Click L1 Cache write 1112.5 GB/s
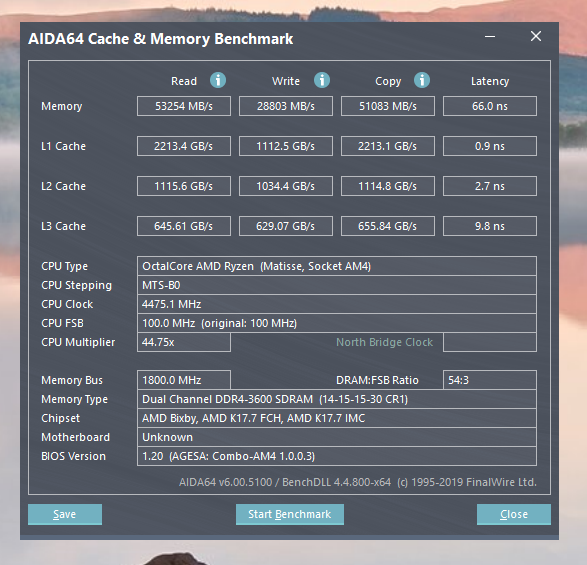Viewport: 587px width, 565px height. (x=286, y=146)
